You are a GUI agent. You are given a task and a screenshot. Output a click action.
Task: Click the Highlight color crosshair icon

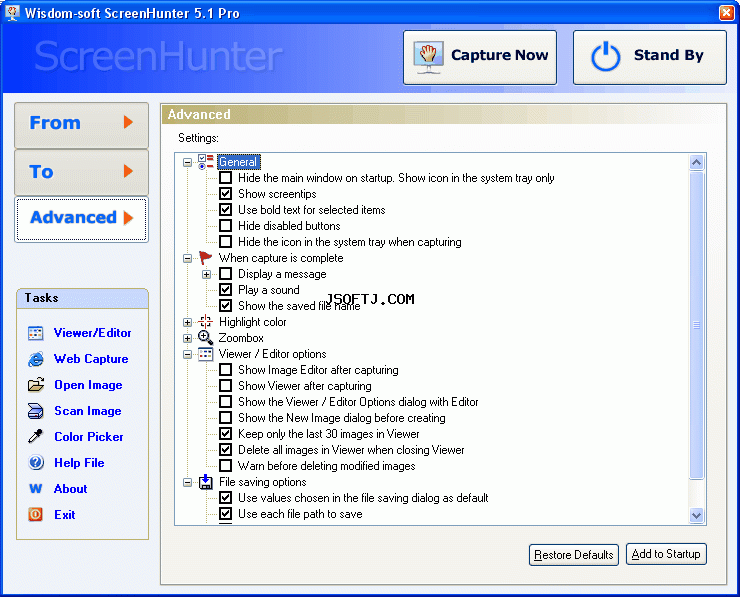tap(205, 322)
